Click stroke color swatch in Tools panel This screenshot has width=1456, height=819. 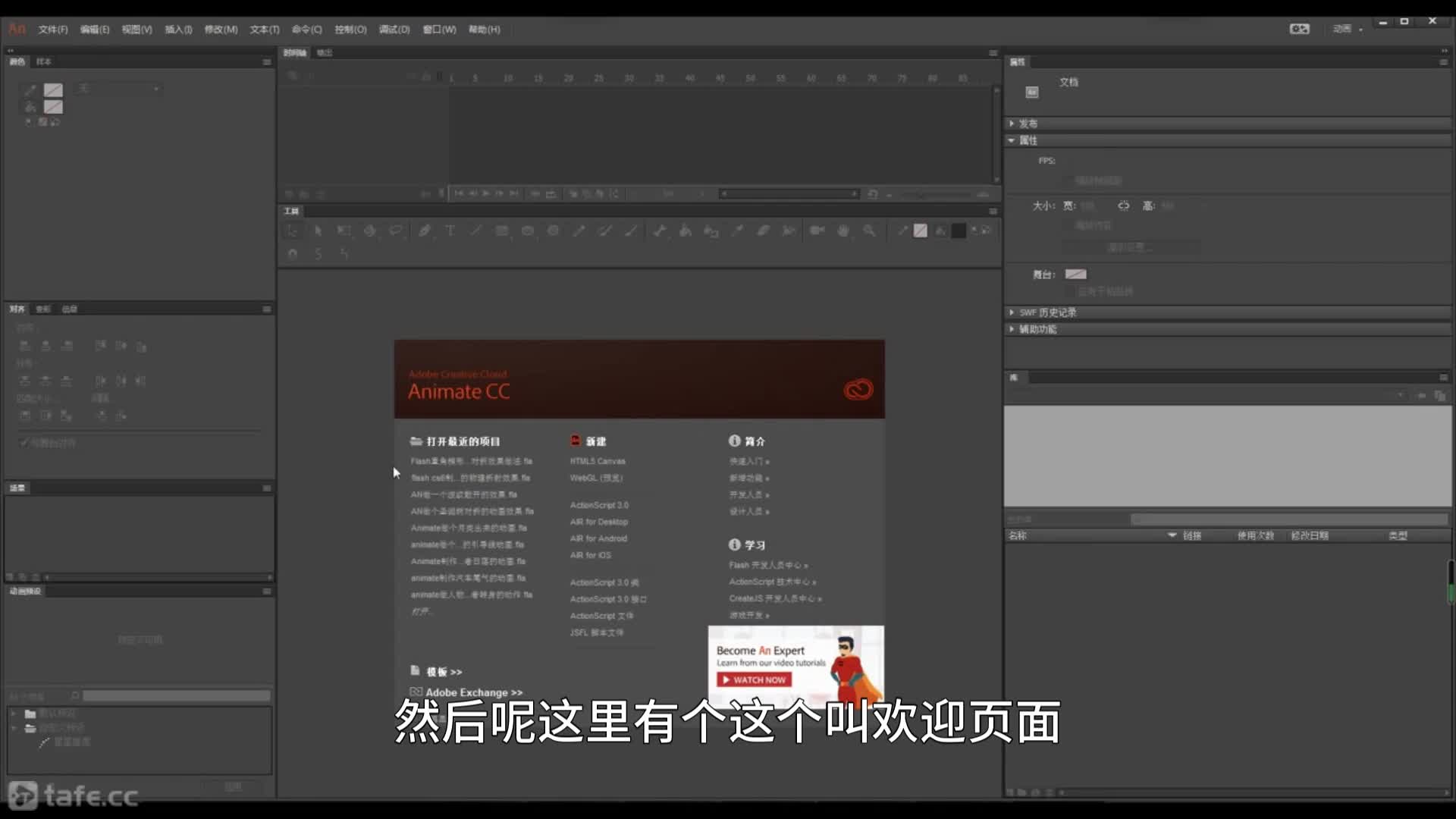[920, 231]
